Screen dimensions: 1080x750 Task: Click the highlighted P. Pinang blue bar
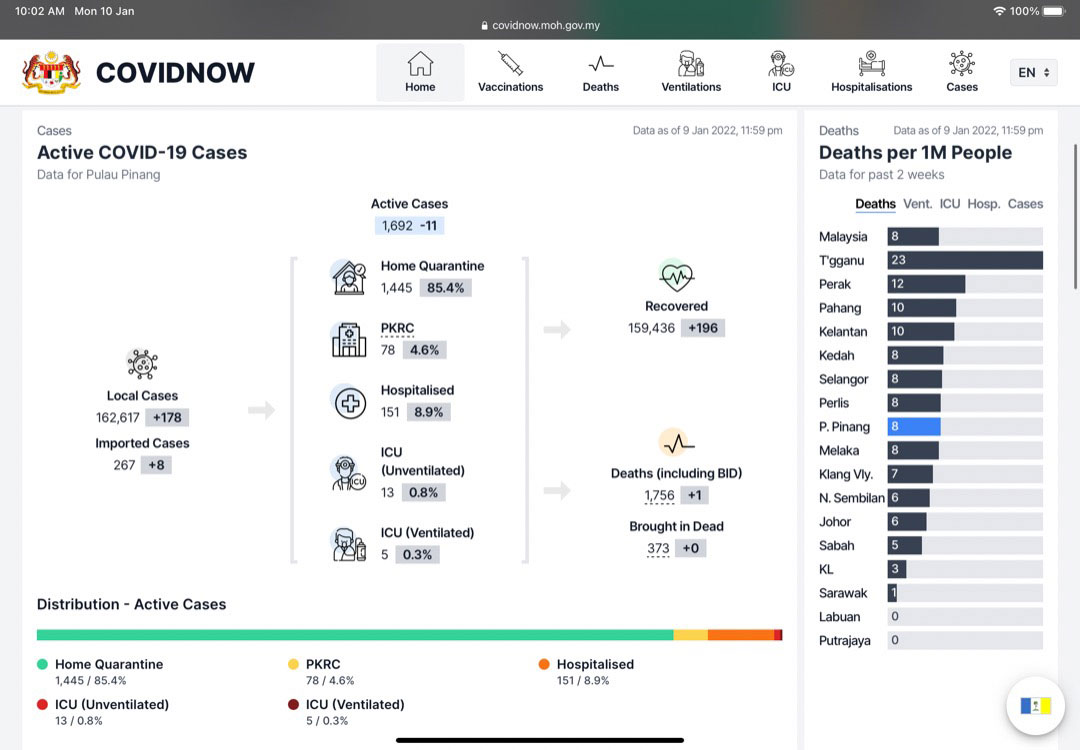click(913, 426)
